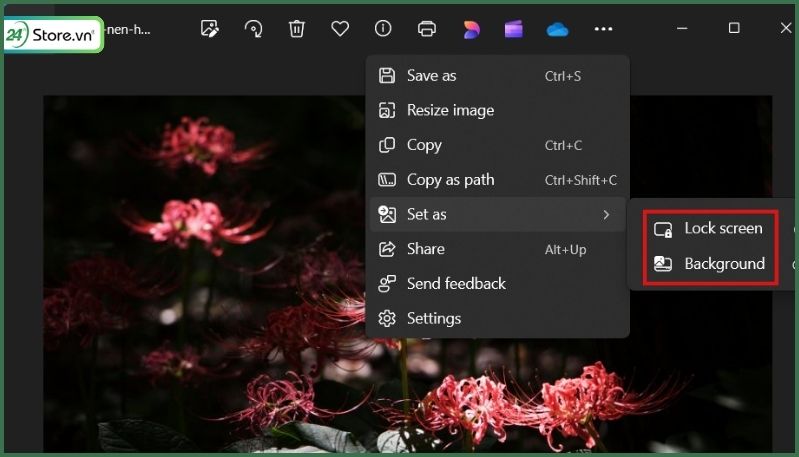Set image as desktop Background
The width and height of the screenshot is (799, 457).
pyautogui.click(x=723, y=264)
